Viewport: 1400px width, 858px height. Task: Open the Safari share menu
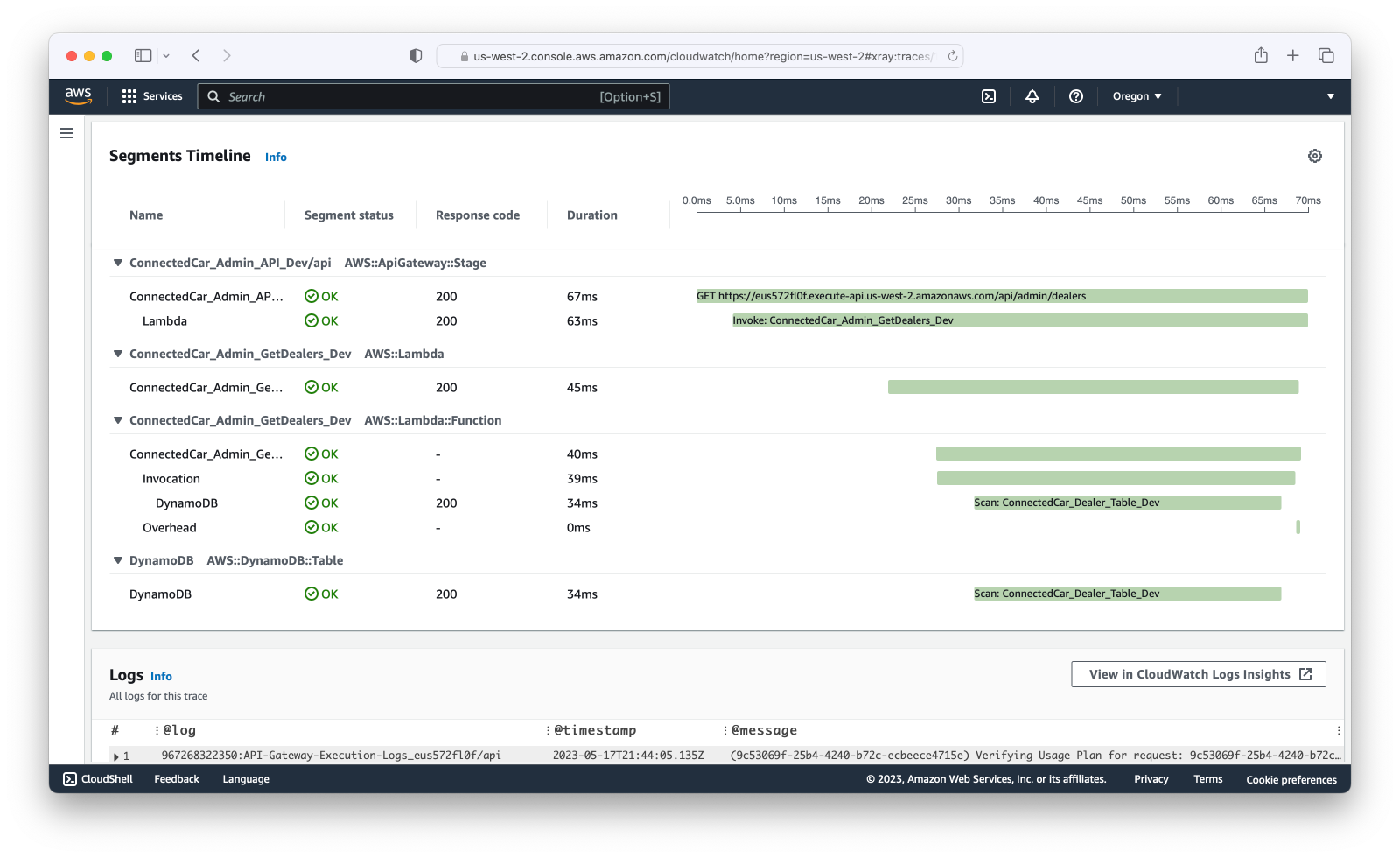(1261, 55)
